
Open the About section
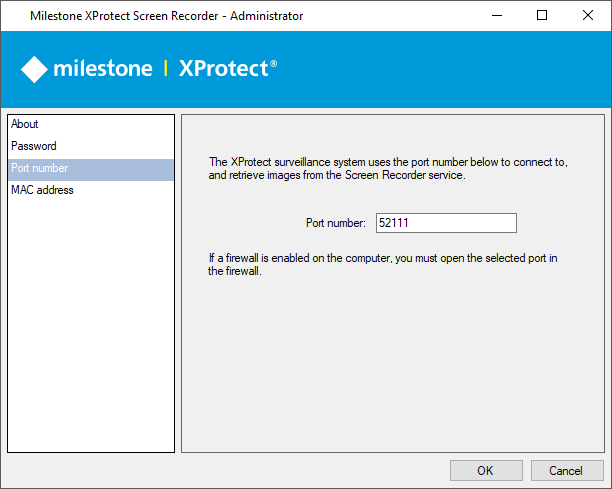point(25,124)
